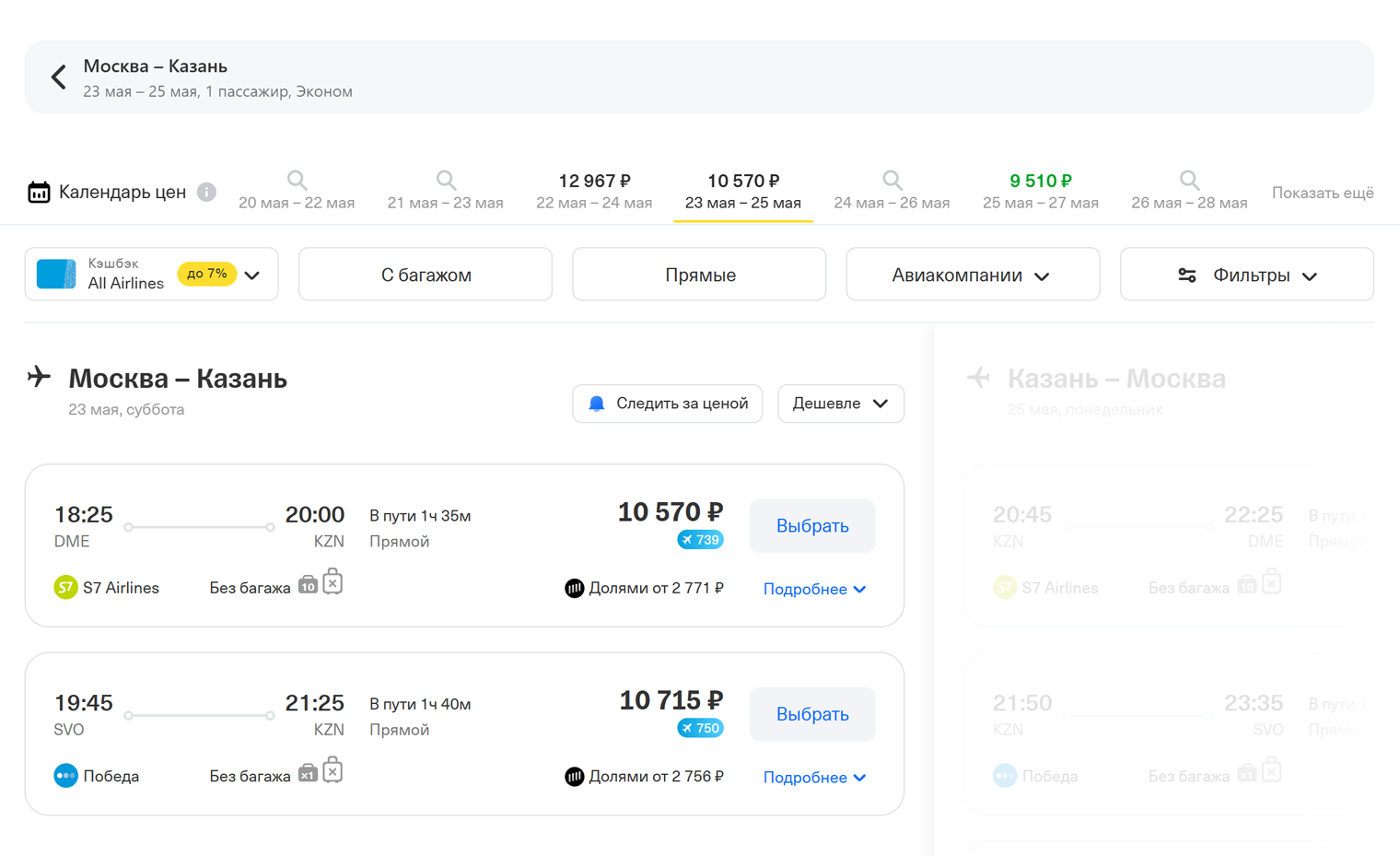Screen dimensions: 1400x856
Task: Select the 25 мая – 27 мая price tab
Action: point(1040,191)
